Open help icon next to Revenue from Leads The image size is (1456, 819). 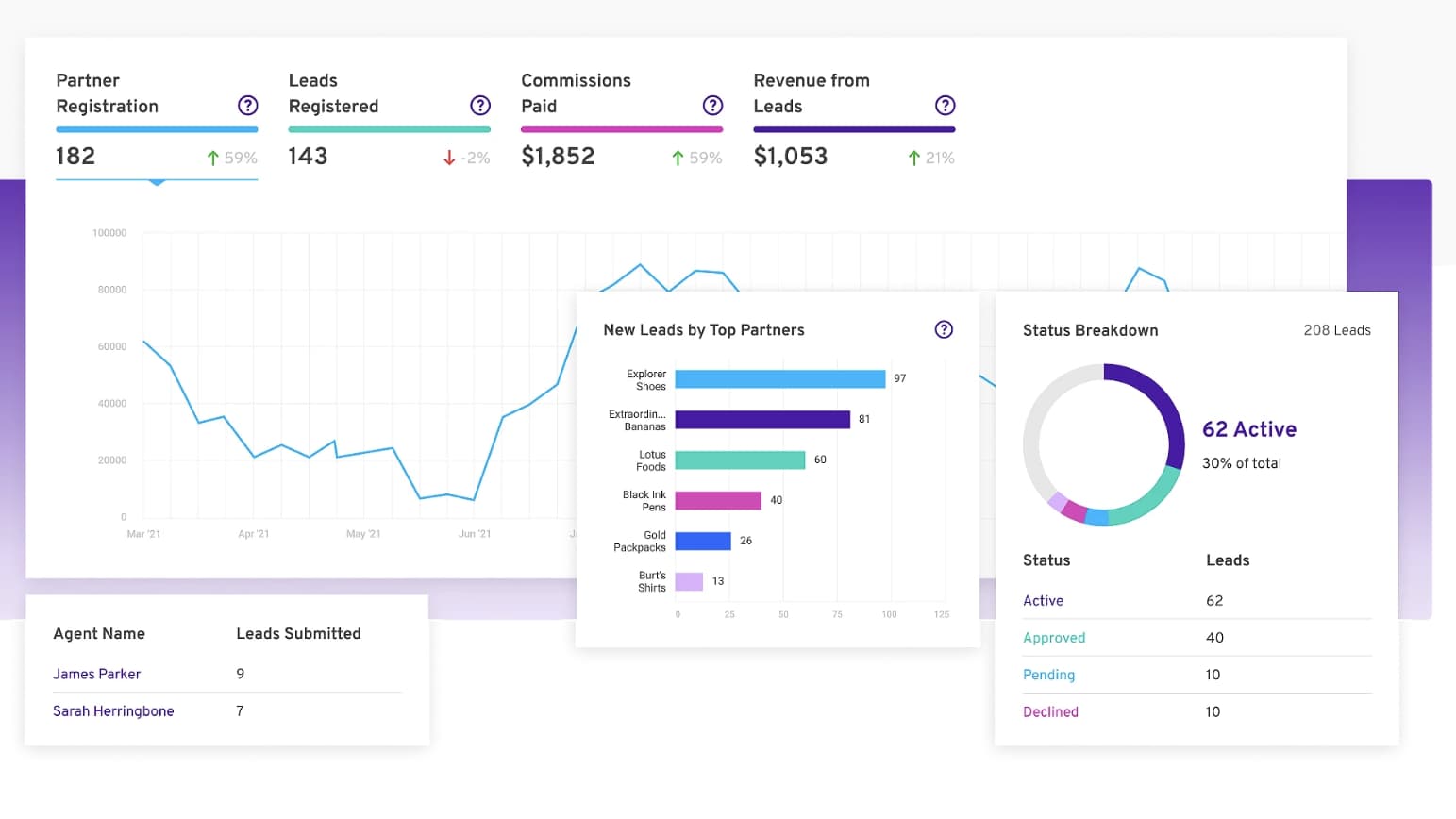click(945, 106)
